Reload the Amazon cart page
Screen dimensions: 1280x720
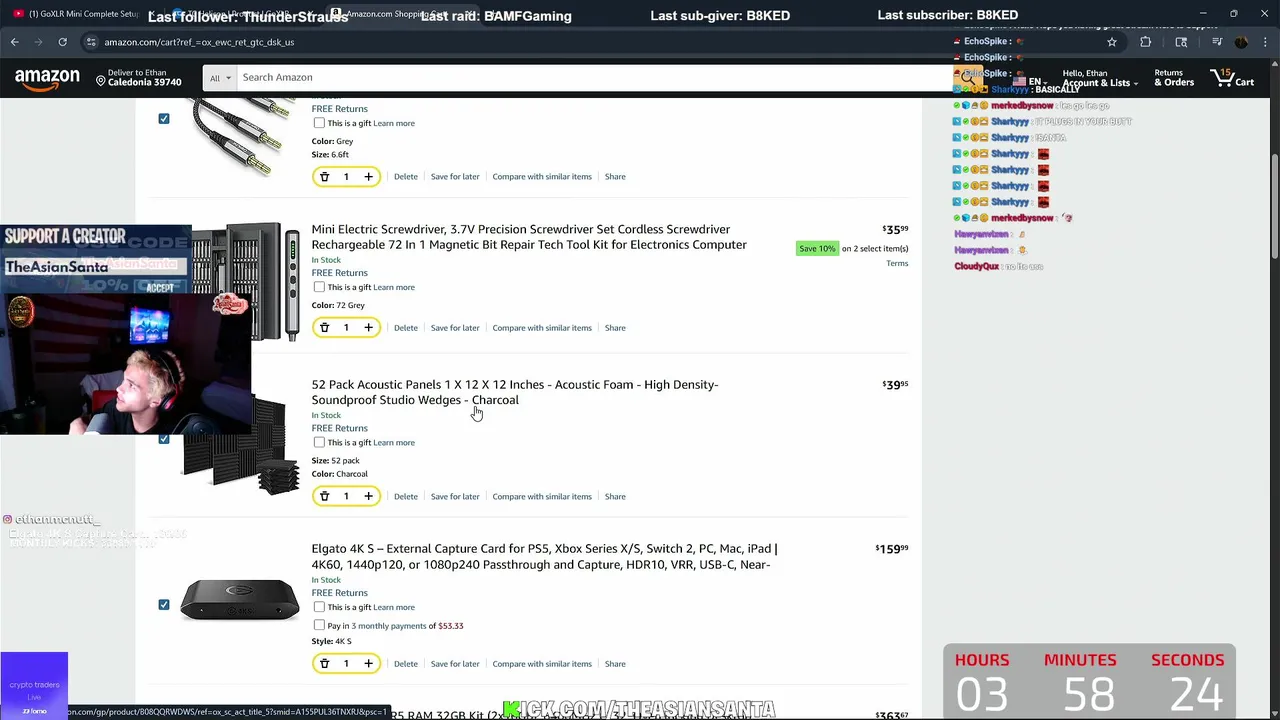click(x=62, y=42)
